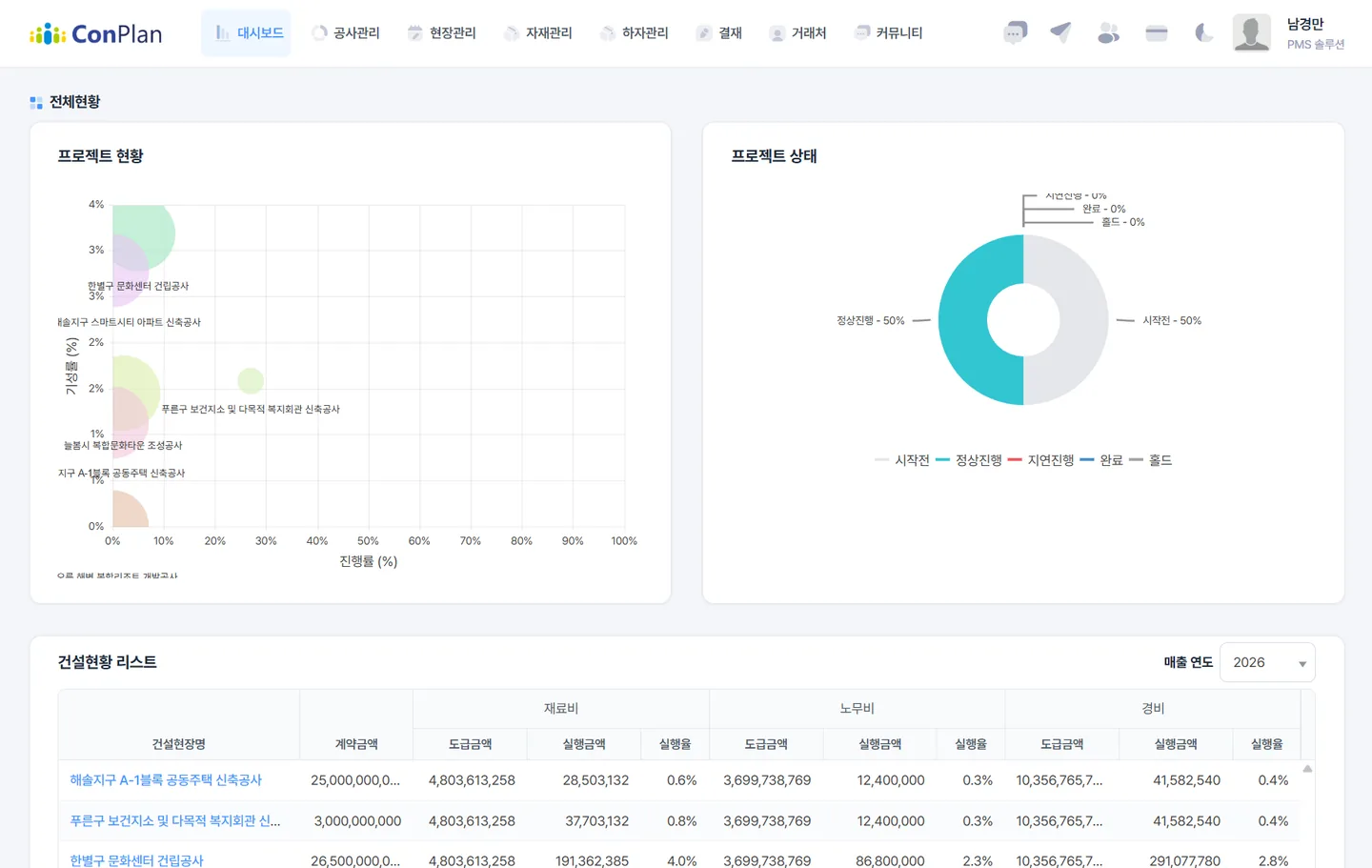The width and height of the screenshot is (1372, 868).
Task: Open 한별구 문화센터 건립공사 table link
Action: pos(136,860)
